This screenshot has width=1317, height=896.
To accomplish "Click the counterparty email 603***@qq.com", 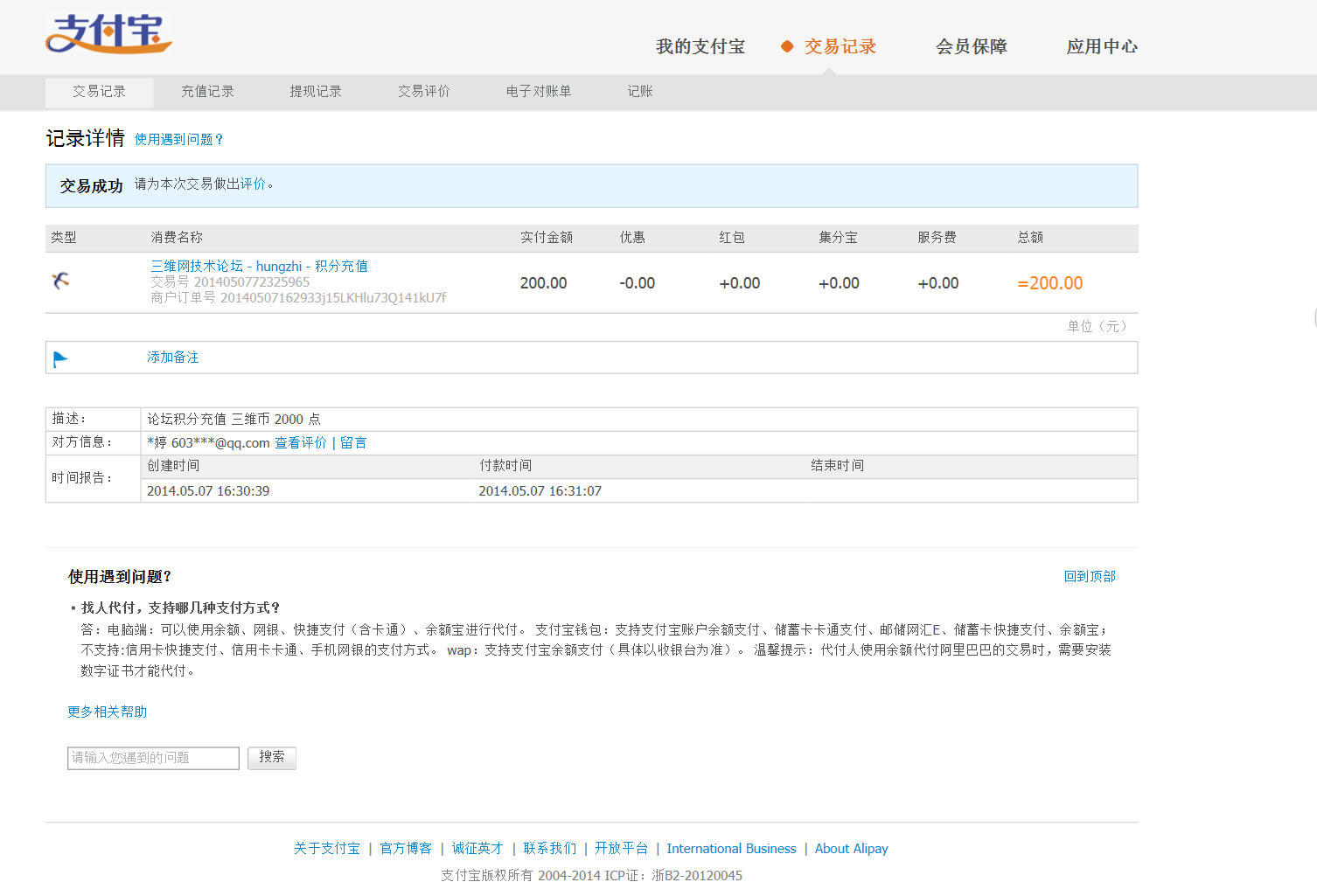I will (220, 443).
